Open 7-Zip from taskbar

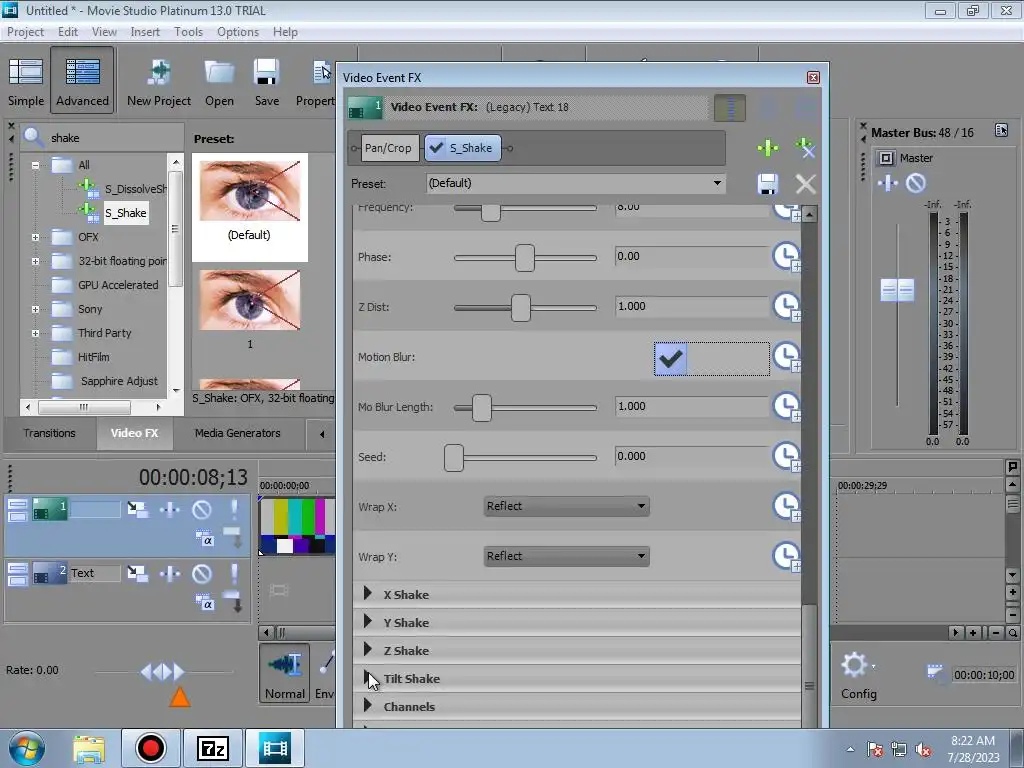point(213,748)
